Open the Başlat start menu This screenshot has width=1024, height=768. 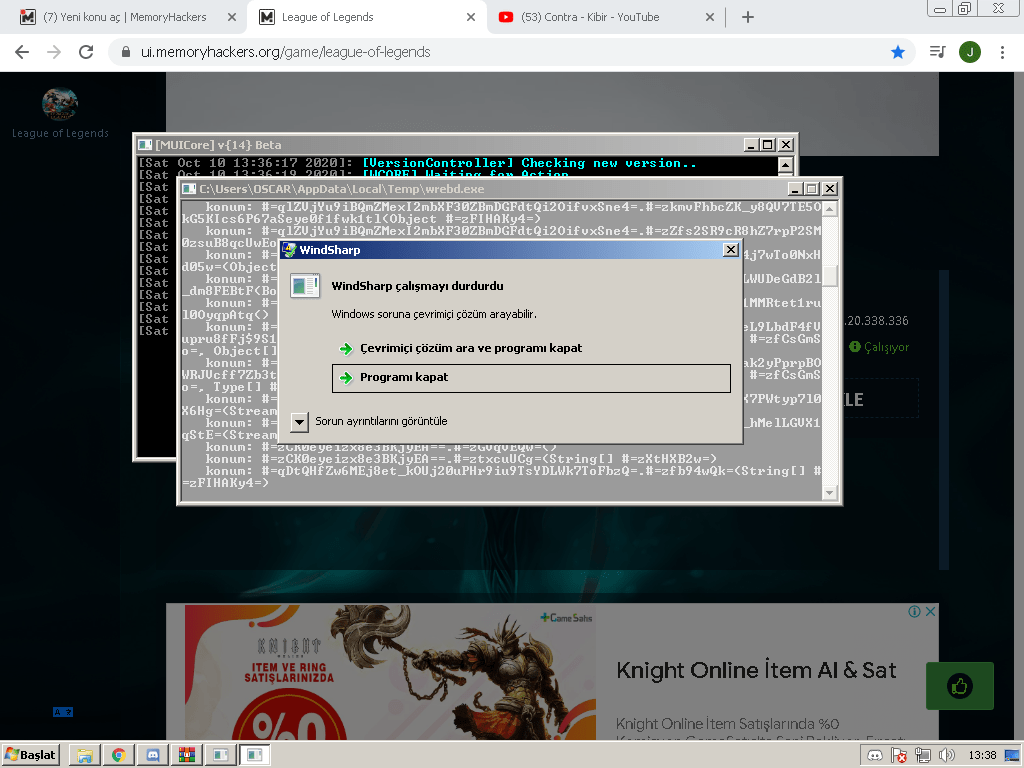(x=31, y=755)
